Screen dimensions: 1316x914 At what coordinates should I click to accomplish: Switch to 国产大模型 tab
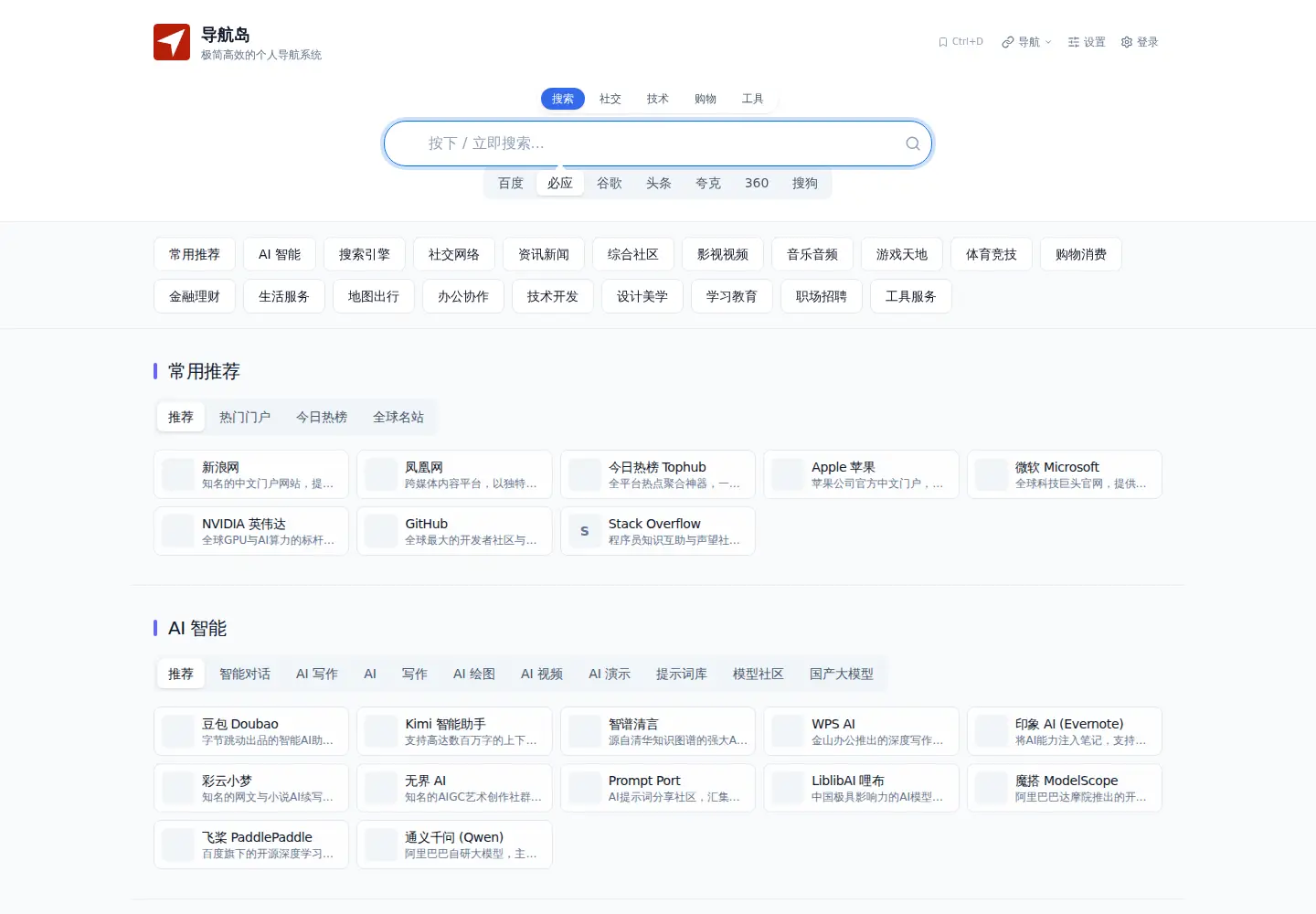click(842, 674)
